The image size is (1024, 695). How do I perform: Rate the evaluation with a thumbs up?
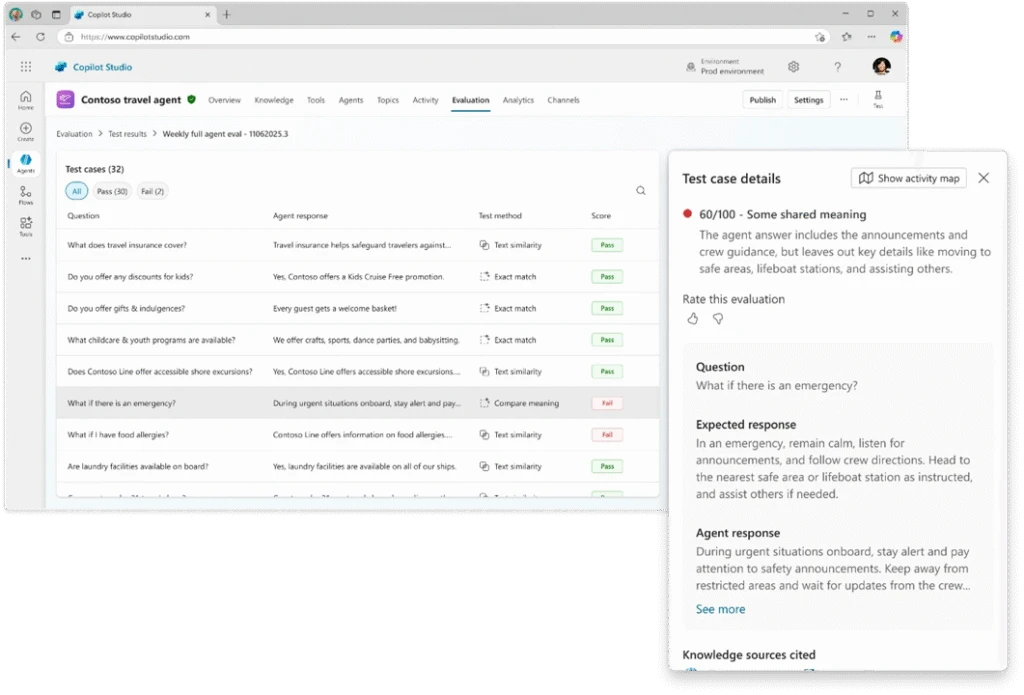point(692,318)
